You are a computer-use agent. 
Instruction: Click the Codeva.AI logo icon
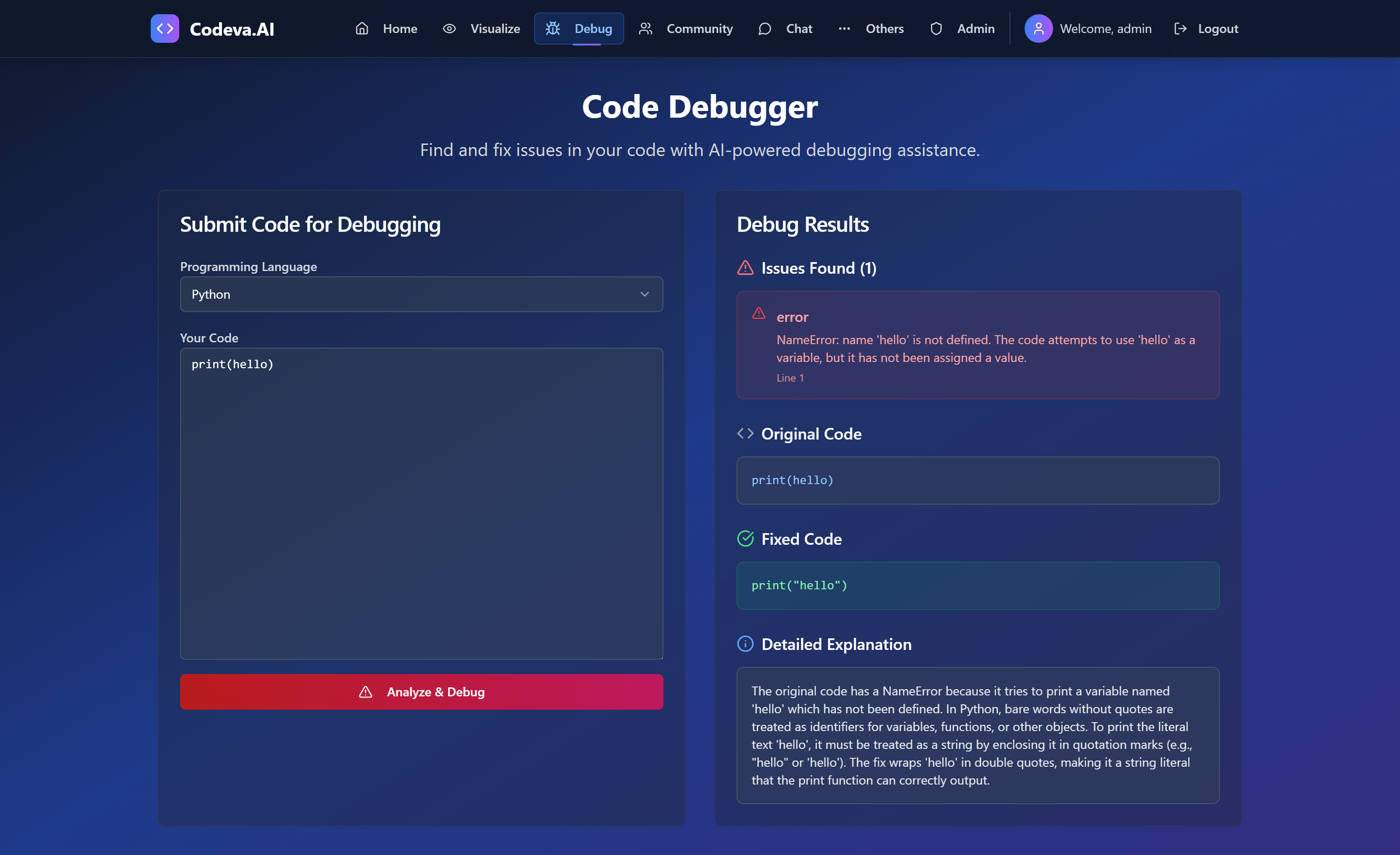pyautogui.click(x=165, y=29)
